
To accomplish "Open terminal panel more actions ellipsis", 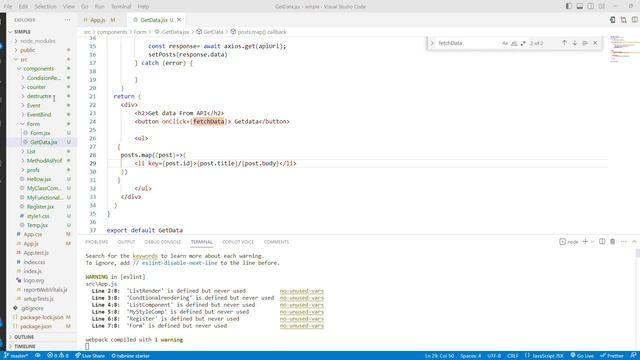I will click(624, 242).
